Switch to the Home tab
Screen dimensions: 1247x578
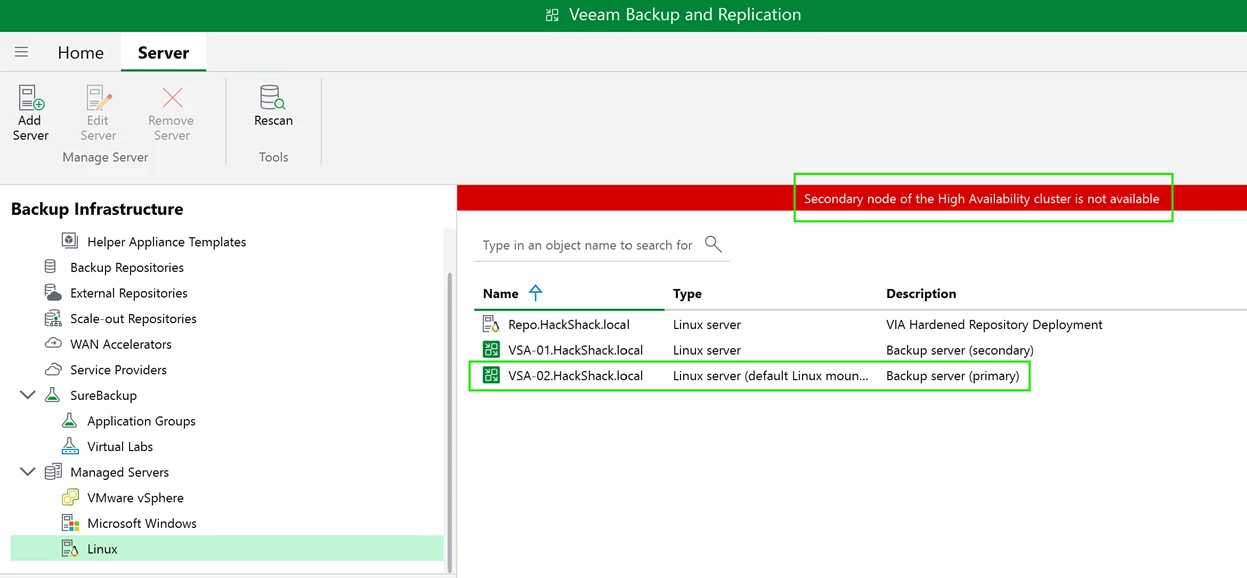point(80,53)
